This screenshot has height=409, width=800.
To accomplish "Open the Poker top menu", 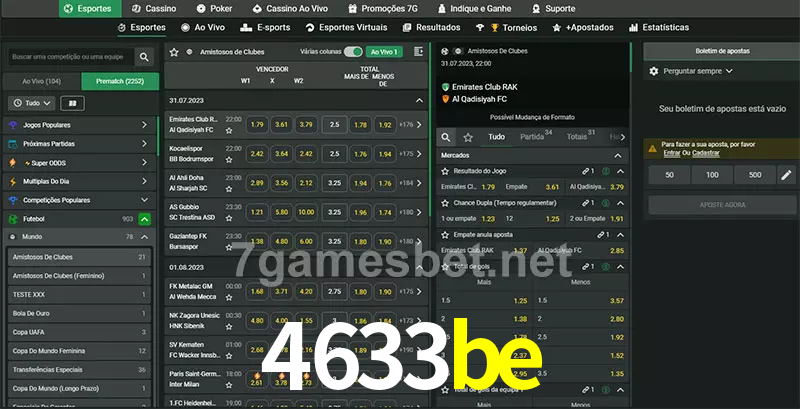I will pyautogui.click(x=215, y=9).
